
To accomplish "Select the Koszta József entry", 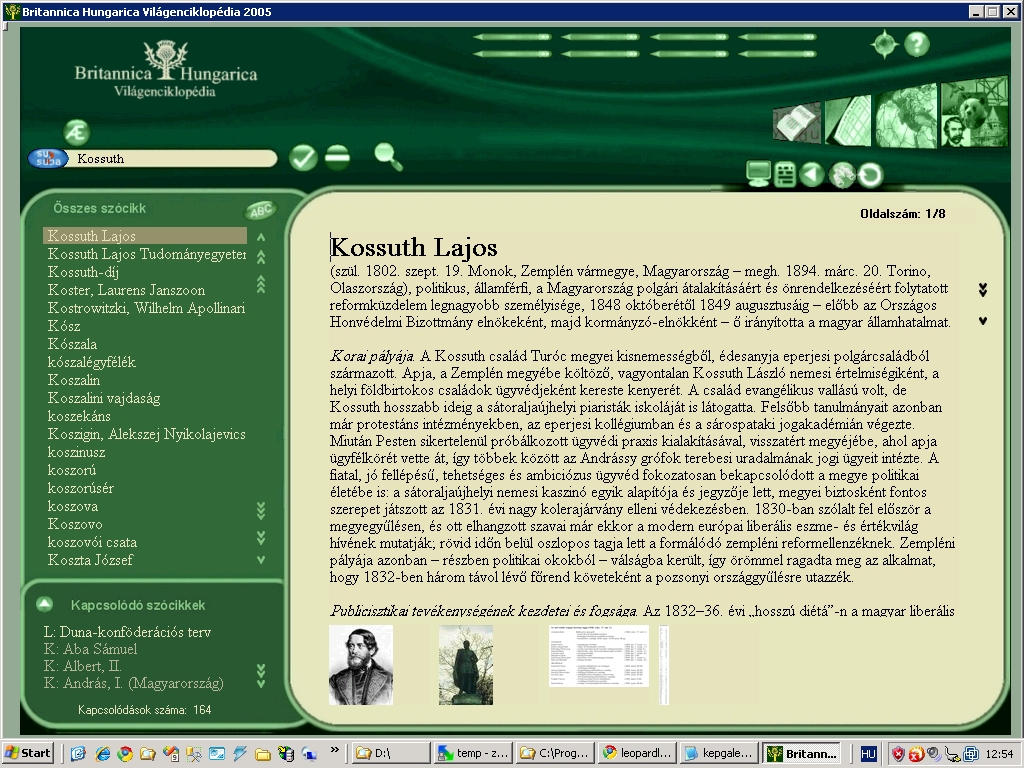I will click(x=90, y=560).
